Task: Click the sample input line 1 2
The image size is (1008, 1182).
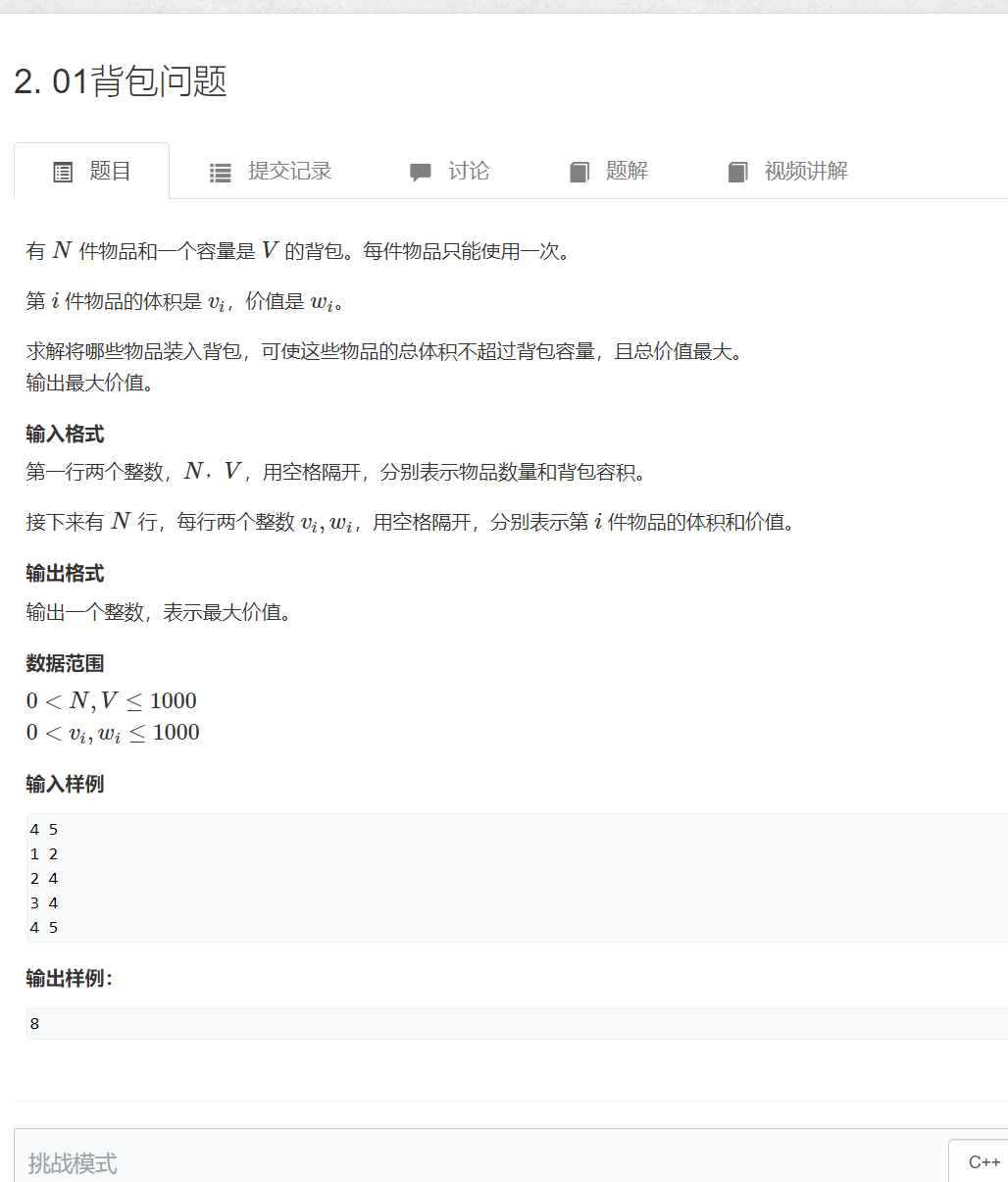Action: point(44,854)
